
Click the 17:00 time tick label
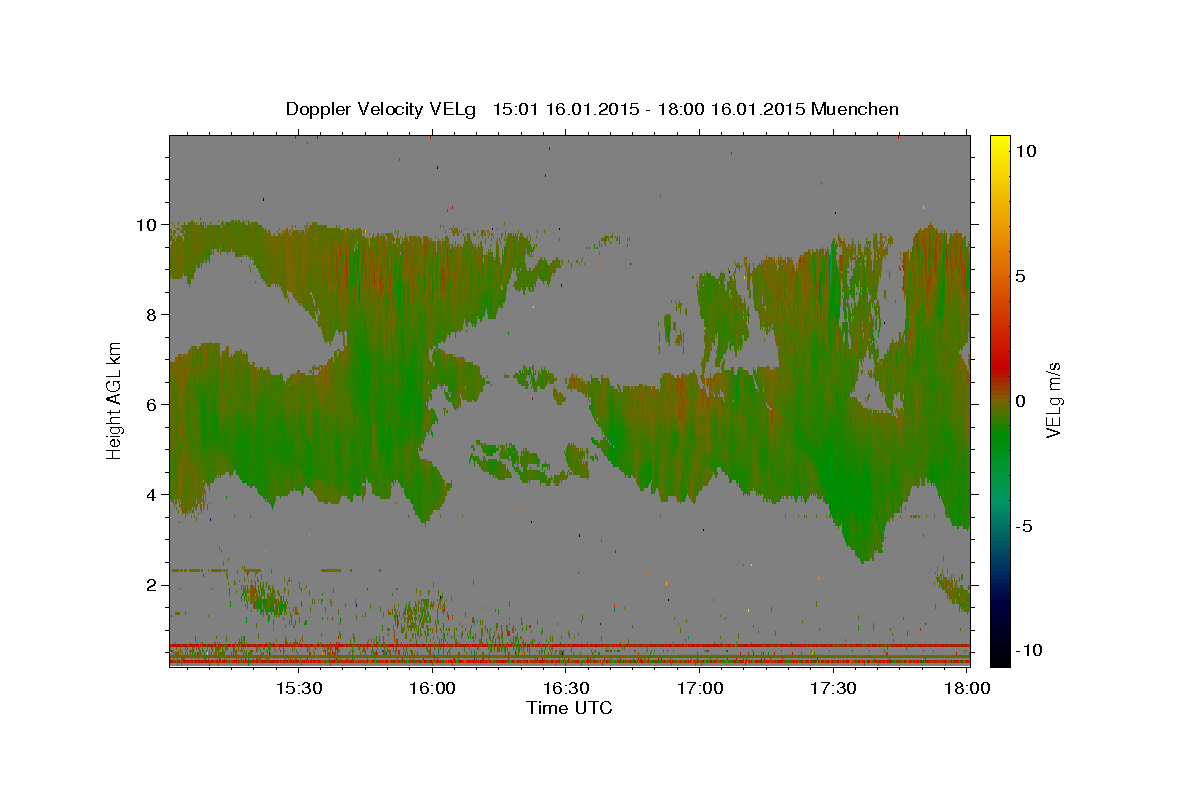click(x=700, y=689)
